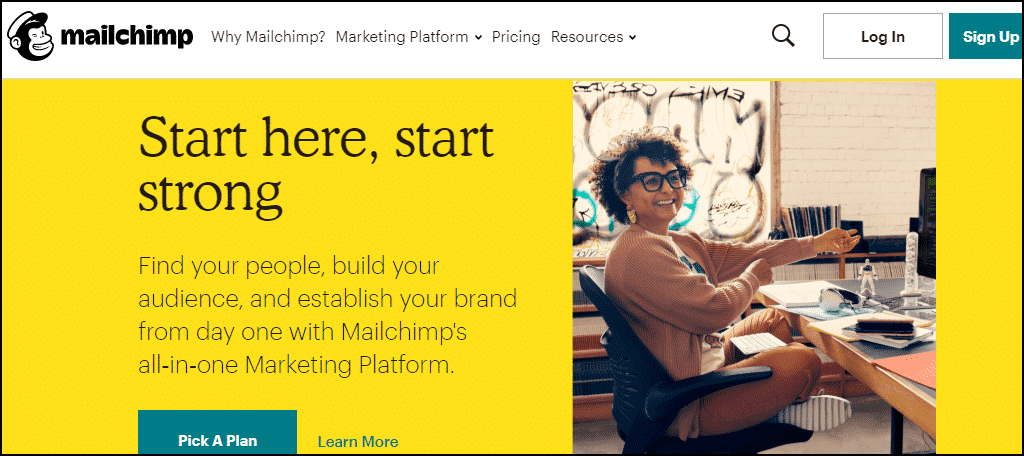The width and height of the screenshot is (1024, 456).
Task: Click the mailchimp wordmark text
Action: (x=127, y=38)
